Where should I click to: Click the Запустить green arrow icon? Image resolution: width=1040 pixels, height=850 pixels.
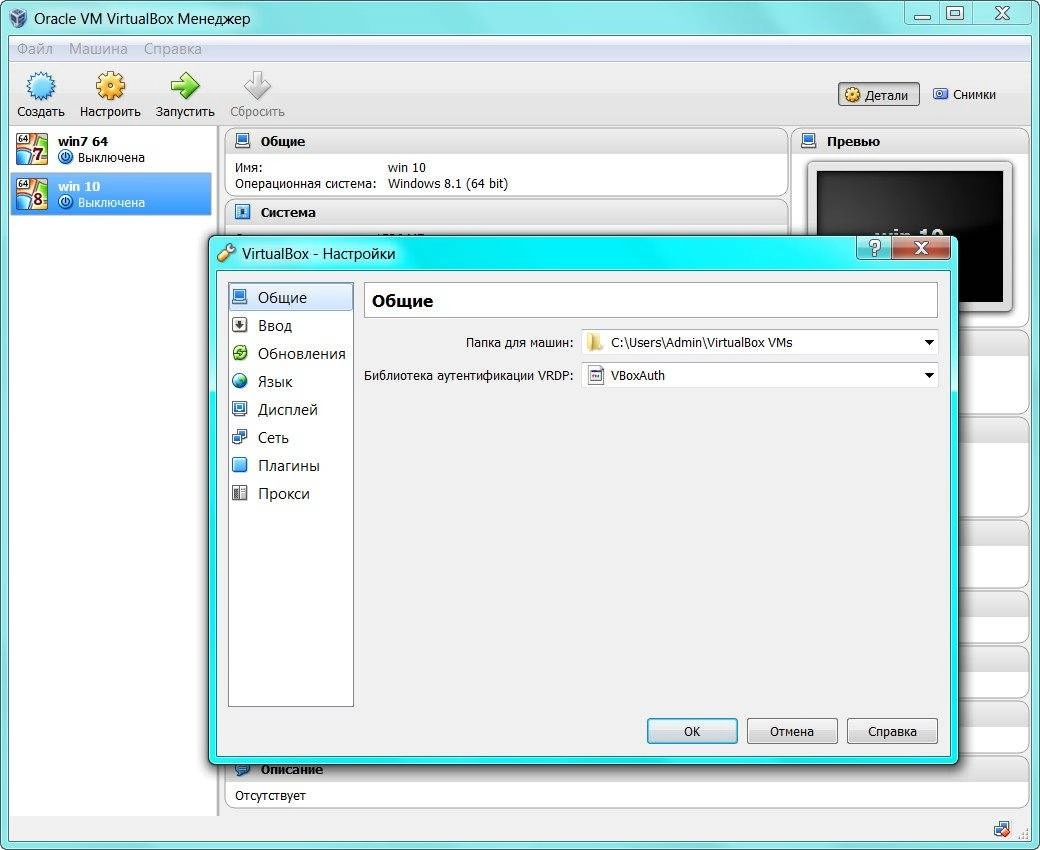185,86
